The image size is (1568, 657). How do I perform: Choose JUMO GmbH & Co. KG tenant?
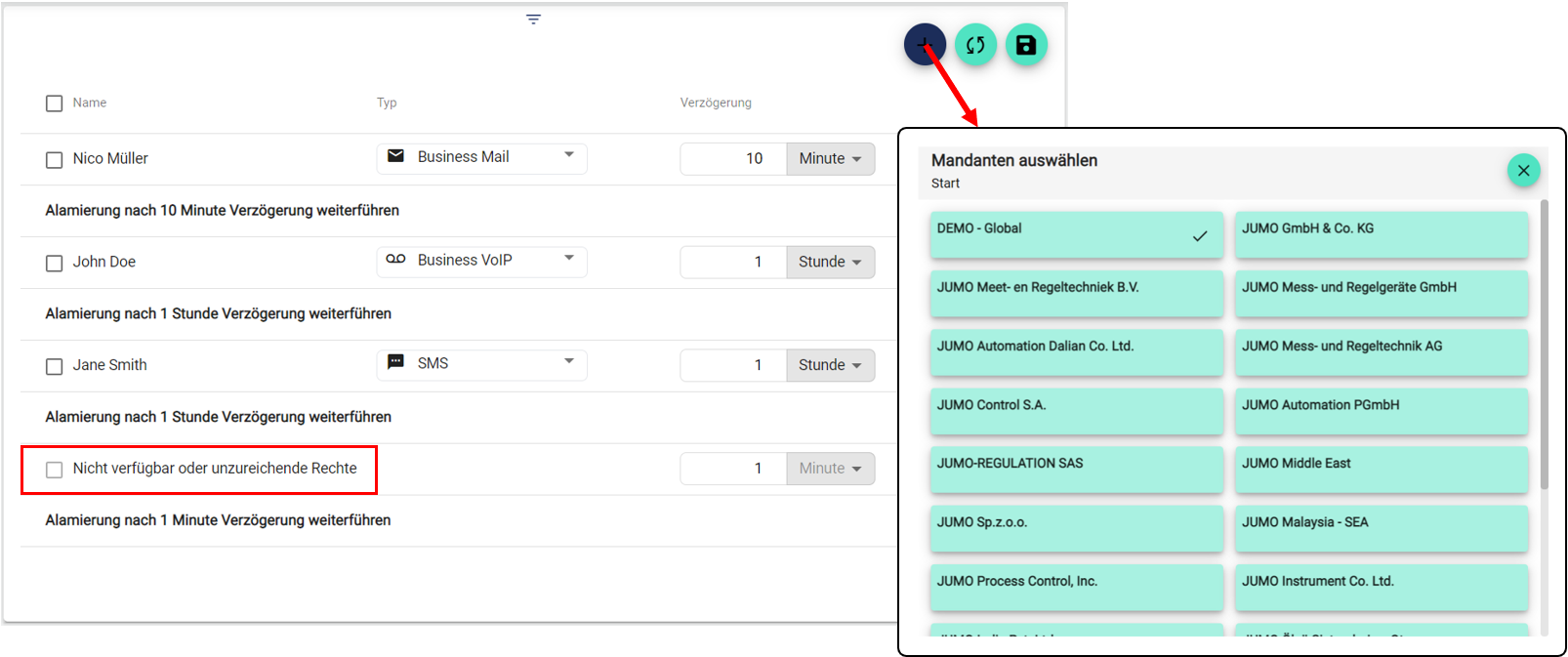[1381, 234]
